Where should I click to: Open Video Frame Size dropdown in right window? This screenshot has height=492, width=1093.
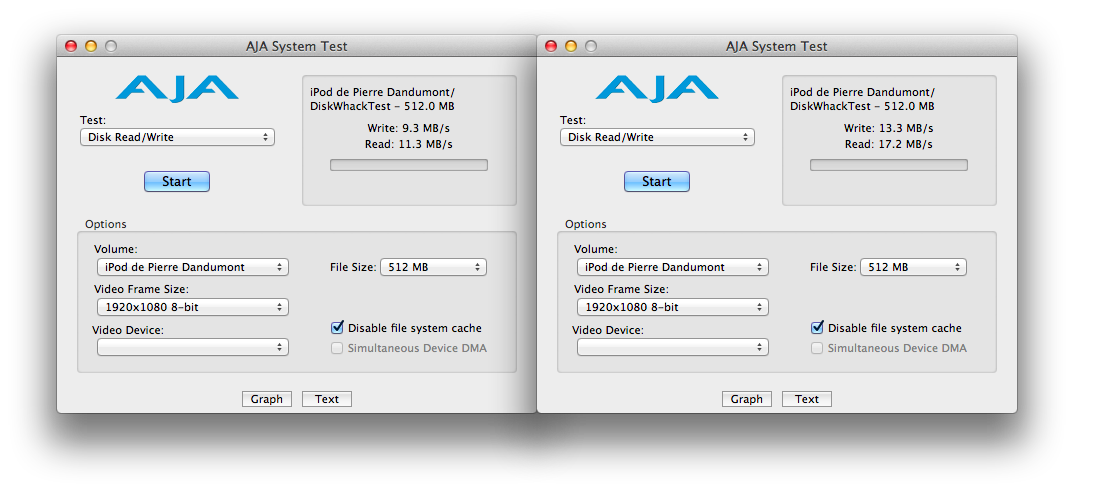[x=672, y=307]
